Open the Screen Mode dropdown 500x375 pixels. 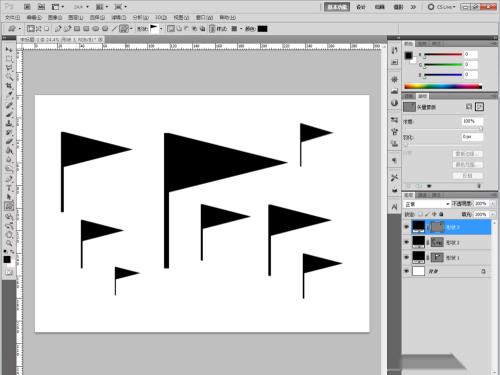[x=120, y=7]
